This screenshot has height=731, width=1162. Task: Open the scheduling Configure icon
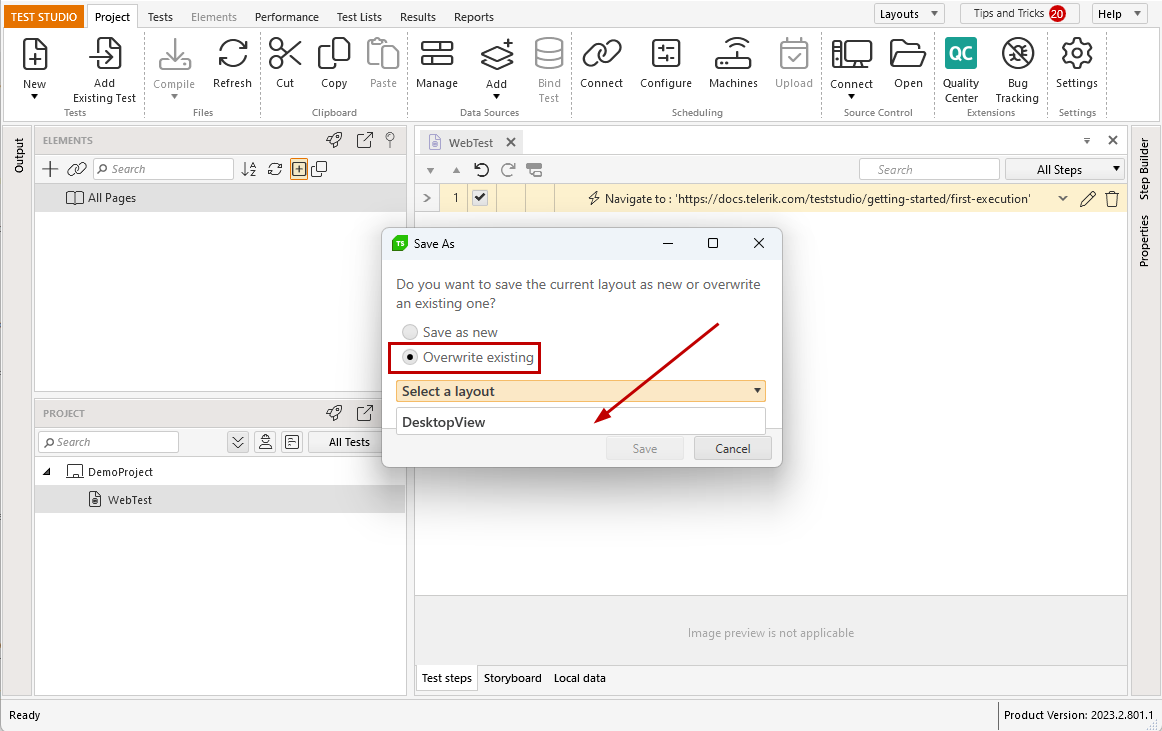tap(665, 54)
